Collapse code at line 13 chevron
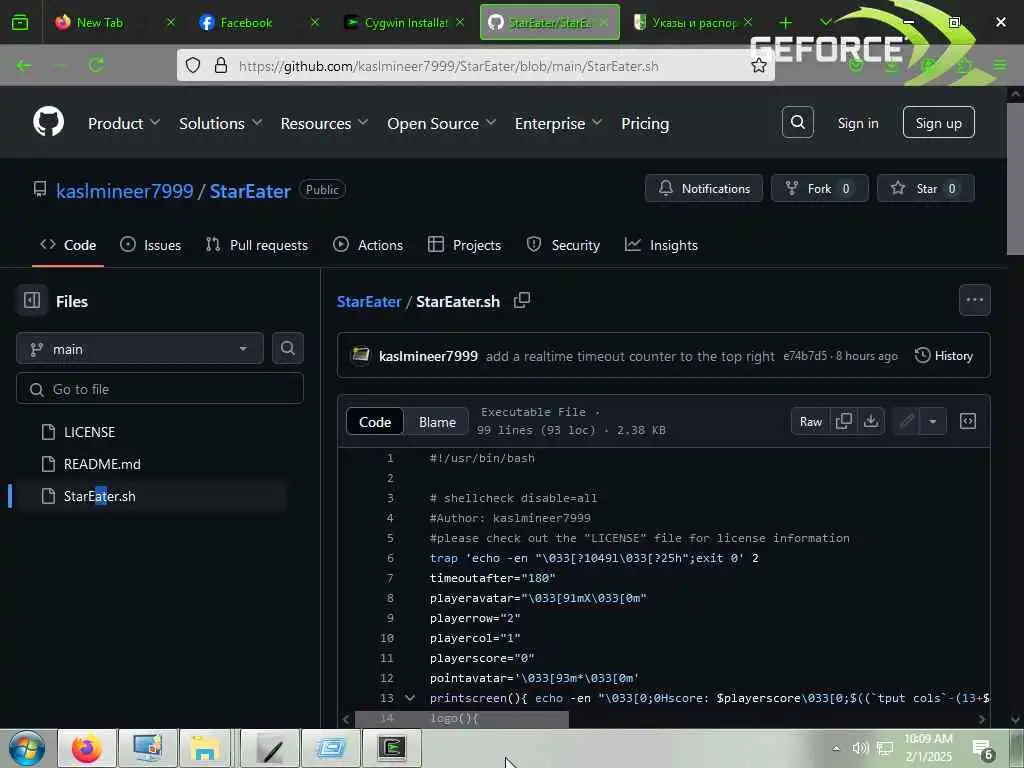 (x=410, y=697)
